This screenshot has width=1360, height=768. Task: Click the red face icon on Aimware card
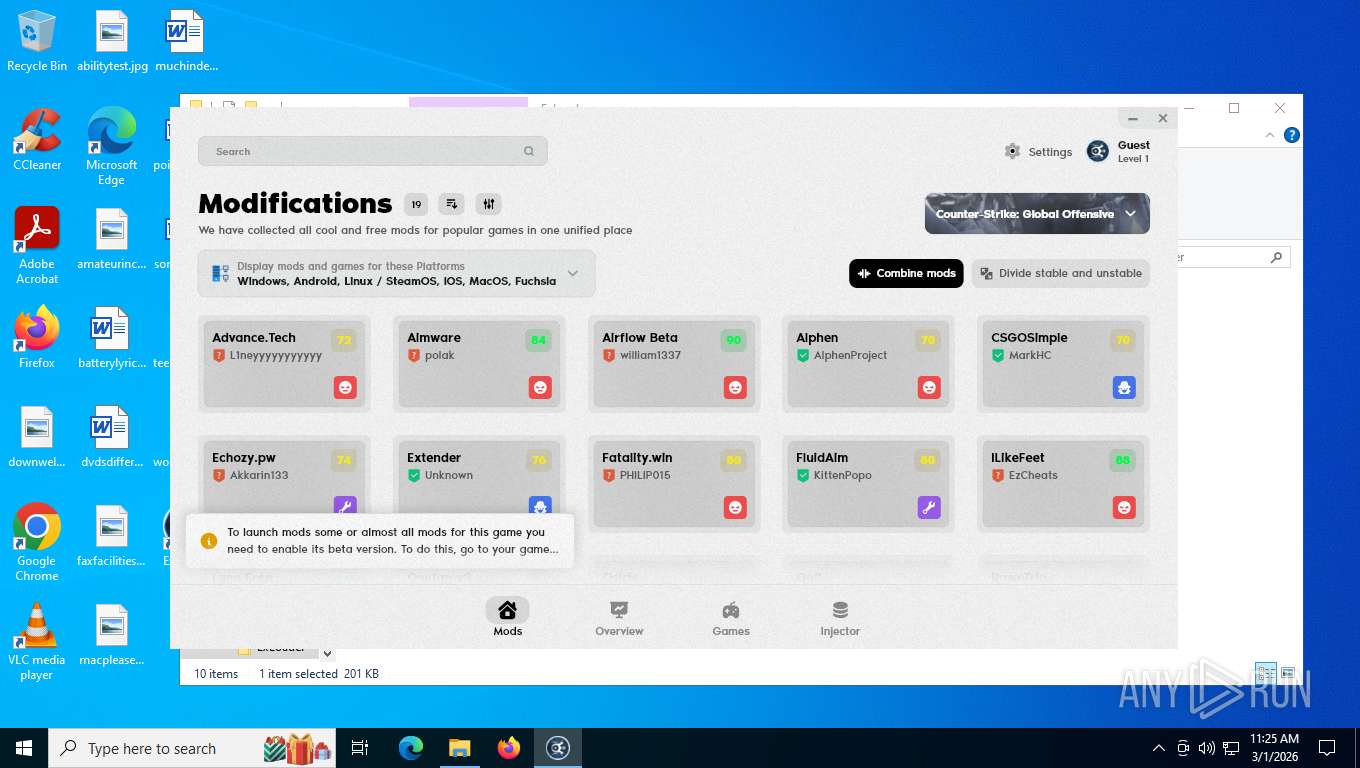[x=540, y=387]
